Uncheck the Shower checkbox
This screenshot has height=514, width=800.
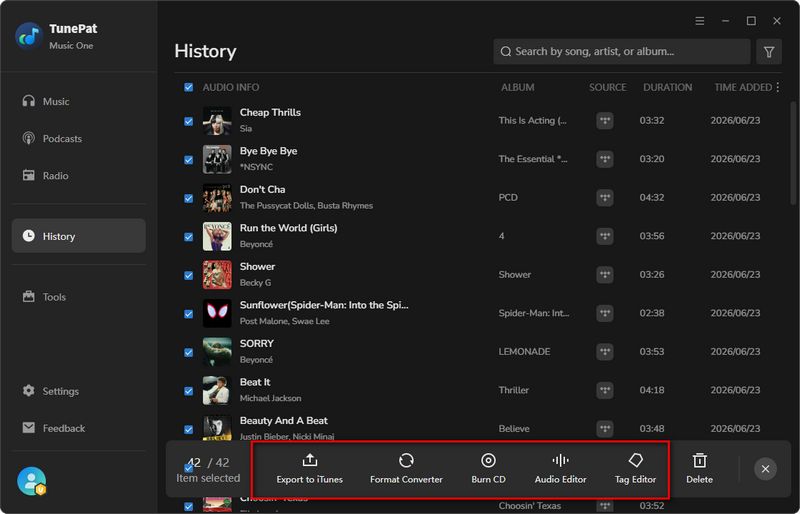click(189, 275)
